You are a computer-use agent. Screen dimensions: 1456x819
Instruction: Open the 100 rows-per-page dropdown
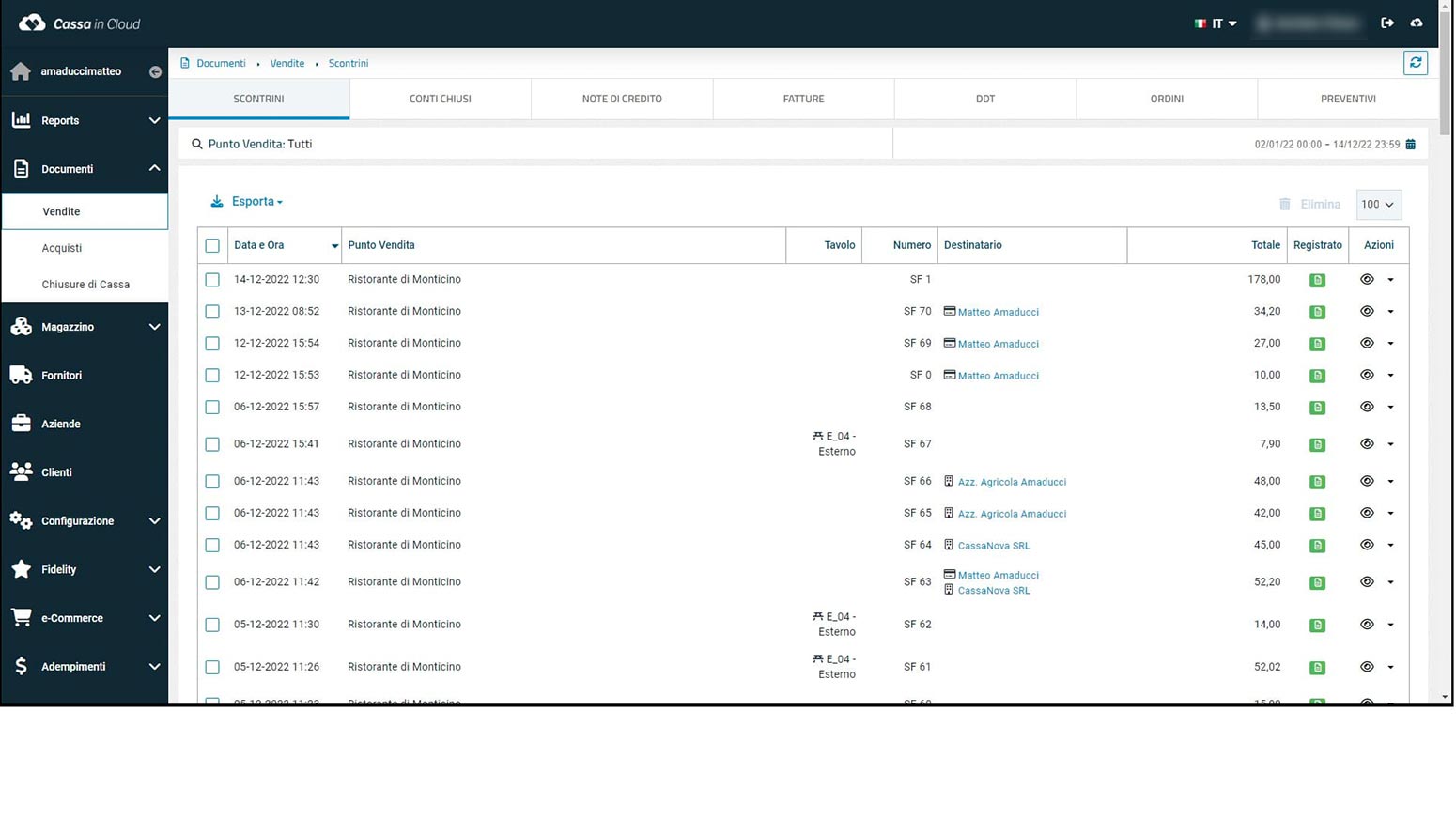[x=1379, y=204]
